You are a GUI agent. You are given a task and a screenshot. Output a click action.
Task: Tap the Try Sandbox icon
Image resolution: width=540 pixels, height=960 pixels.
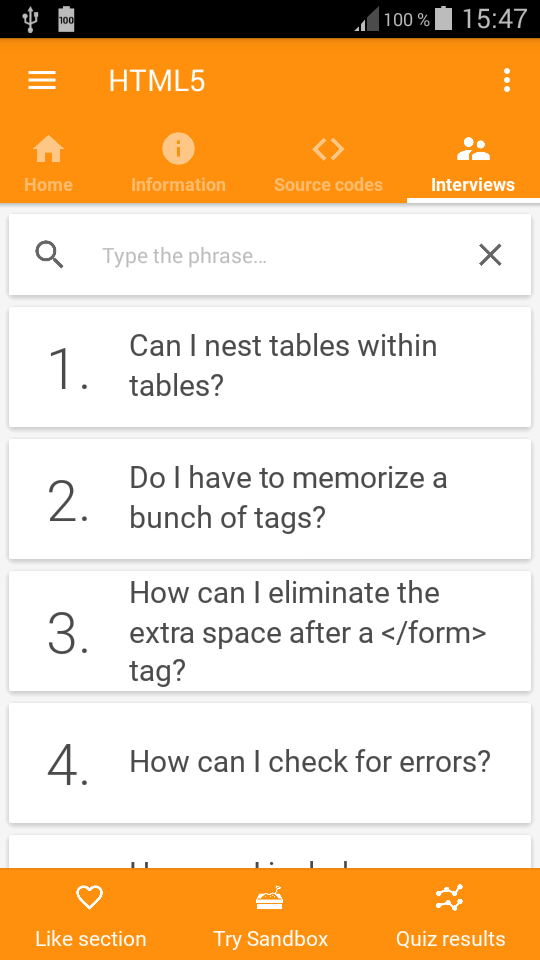tap(270, 898)
